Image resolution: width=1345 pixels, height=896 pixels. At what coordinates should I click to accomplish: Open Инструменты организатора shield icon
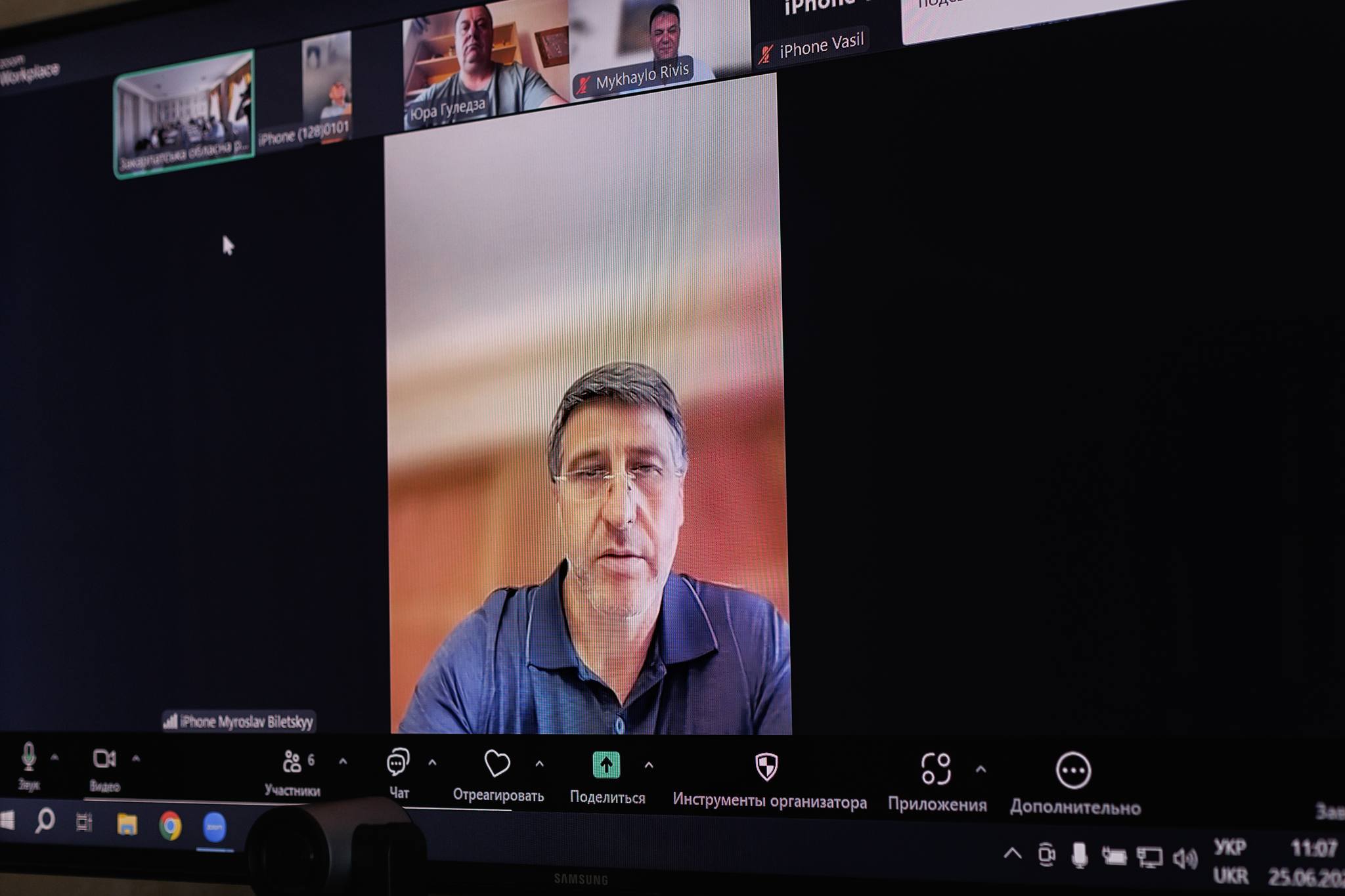766,766
